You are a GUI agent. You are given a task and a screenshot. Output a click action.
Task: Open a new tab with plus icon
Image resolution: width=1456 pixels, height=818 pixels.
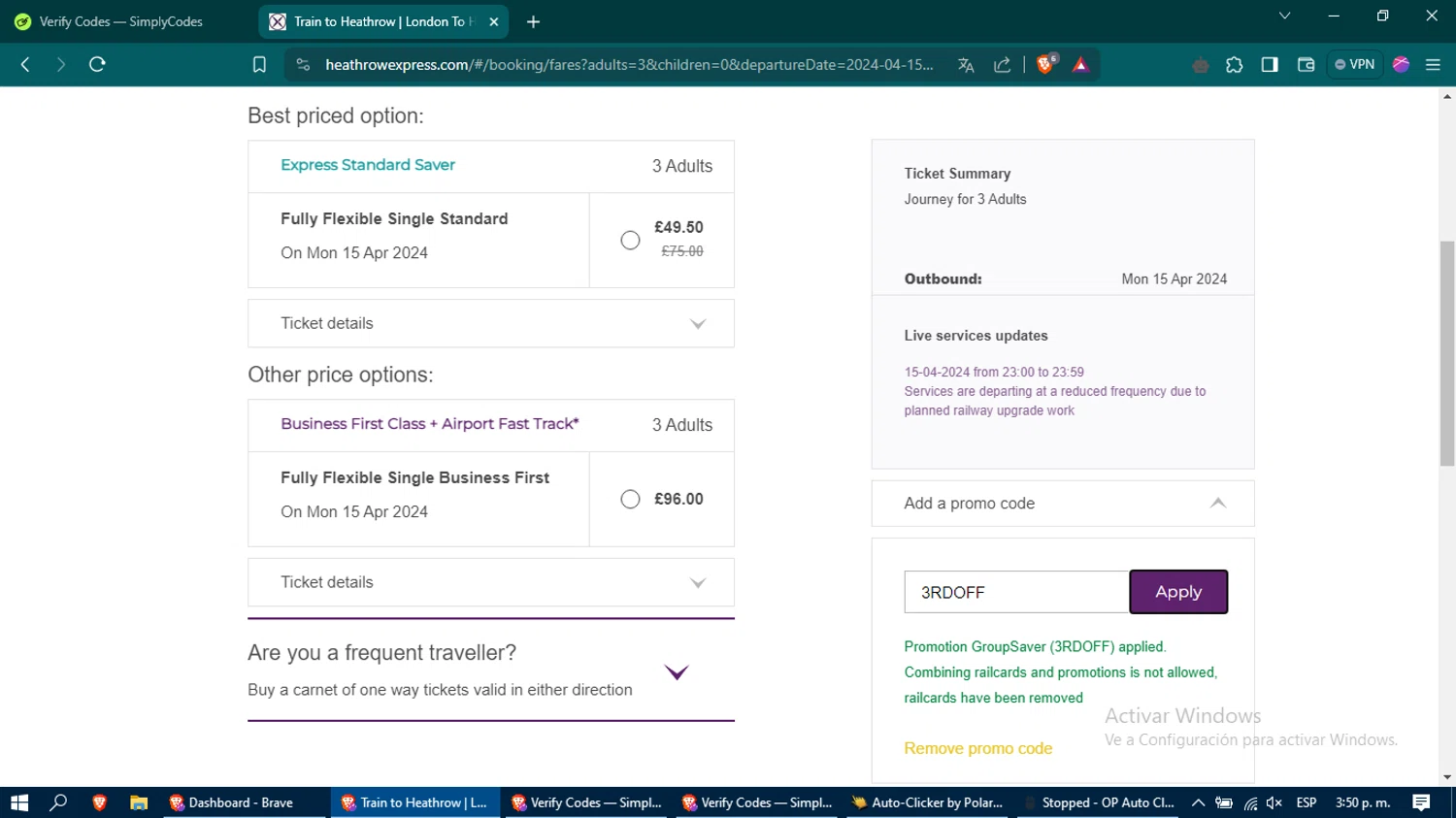coord(533,21)
